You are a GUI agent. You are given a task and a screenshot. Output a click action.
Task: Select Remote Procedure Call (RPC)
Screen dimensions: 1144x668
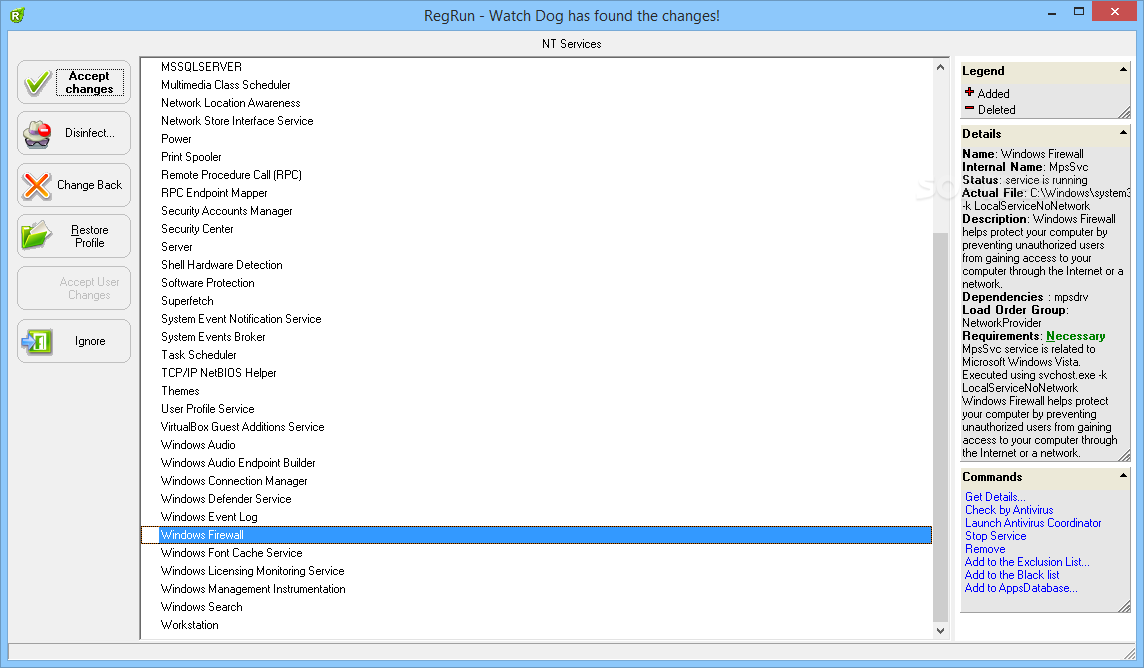[231, 175]
